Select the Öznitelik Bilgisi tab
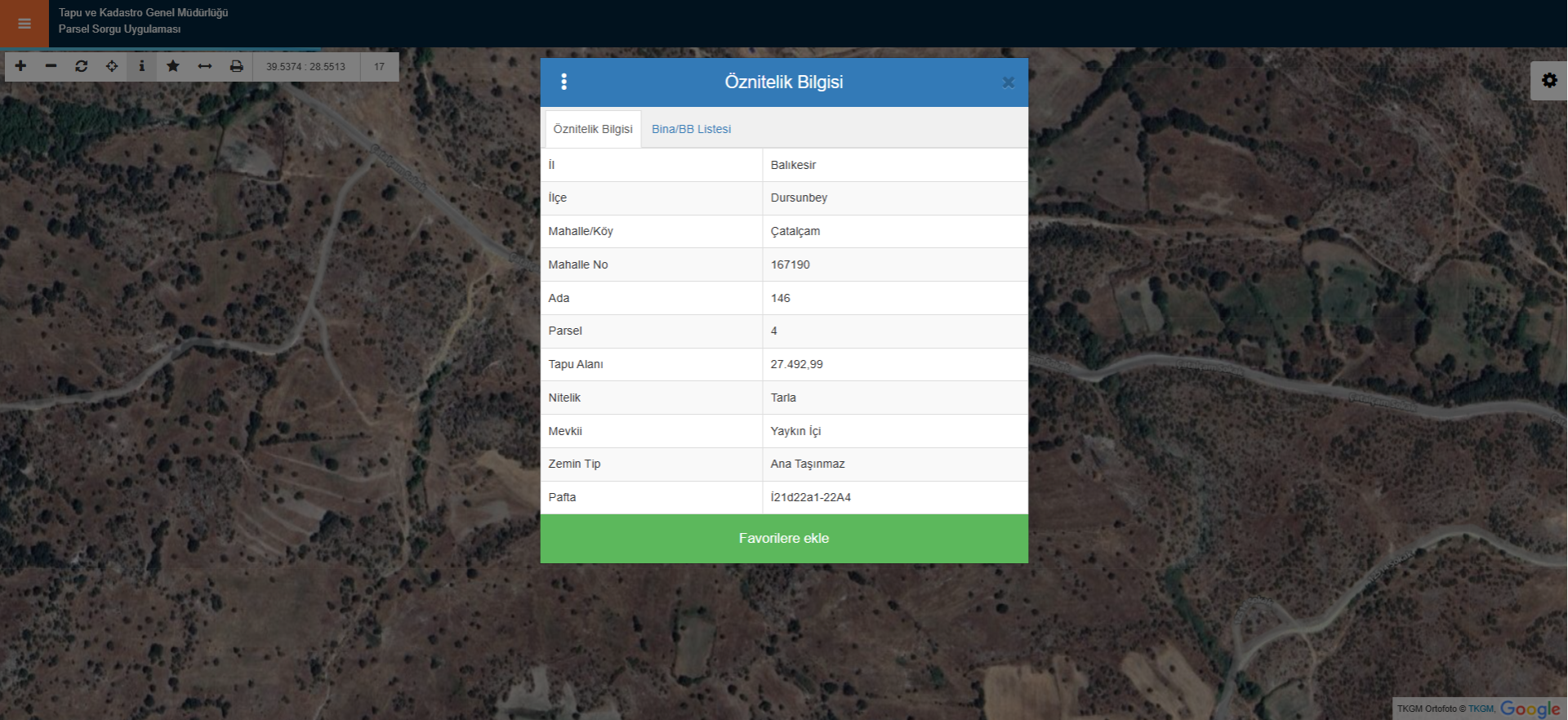This screenshot has height=720, width=1568. click(593, 129)
